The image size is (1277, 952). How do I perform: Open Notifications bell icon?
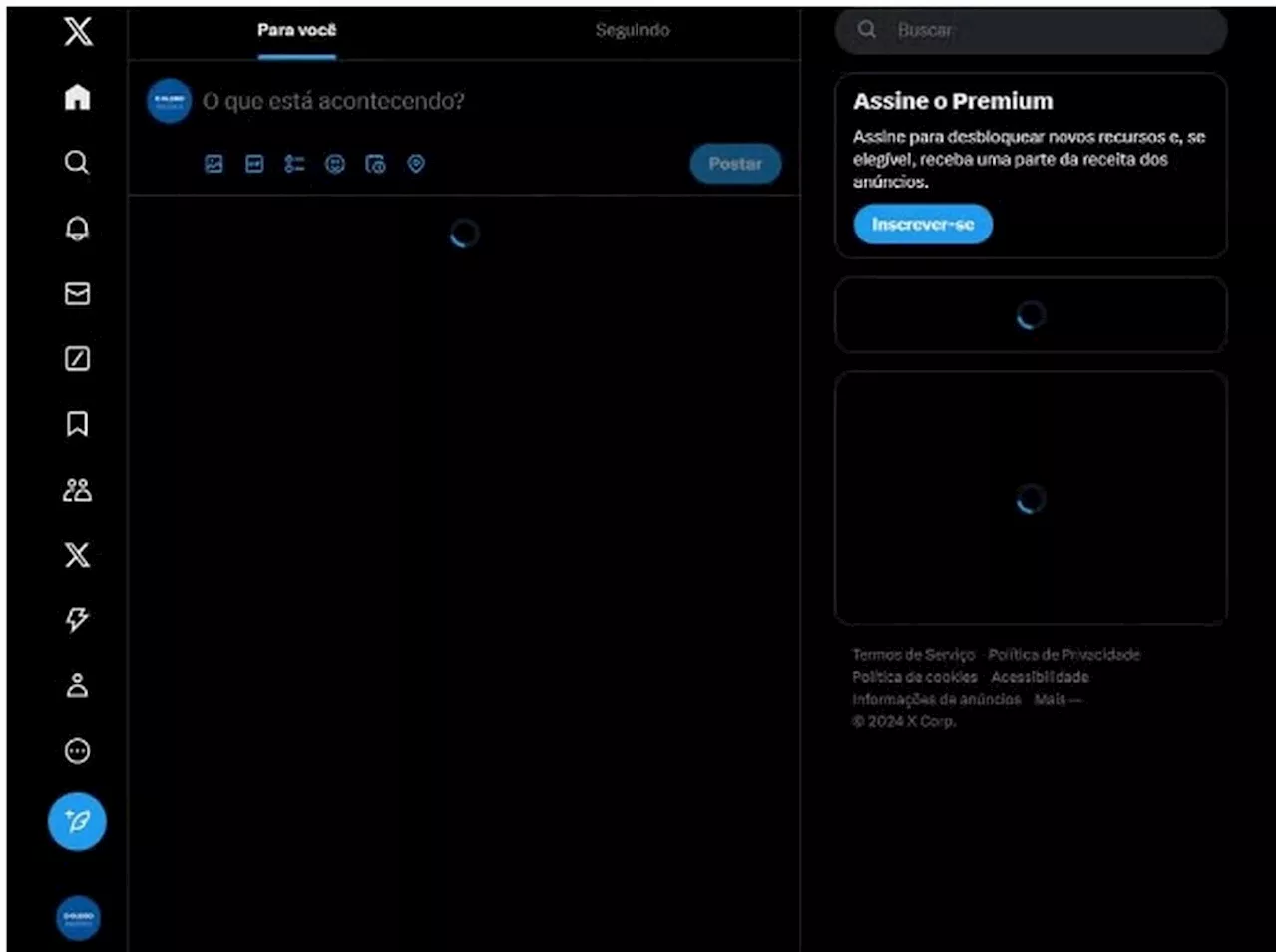pyautogui.click(x=77, y=229)
